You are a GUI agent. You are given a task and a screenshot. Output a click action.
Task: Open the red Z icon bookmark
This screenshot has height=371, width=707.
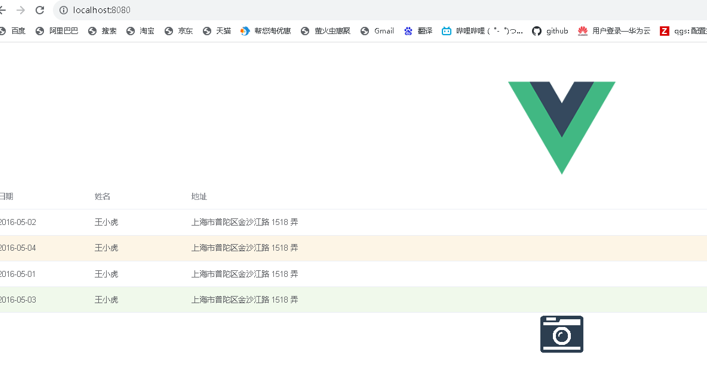click(x=664, y=31)
